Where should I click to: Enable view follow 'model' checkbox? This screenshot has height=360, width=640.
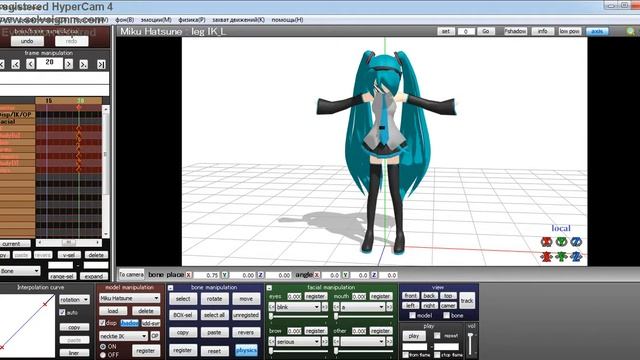click(413, 316)
